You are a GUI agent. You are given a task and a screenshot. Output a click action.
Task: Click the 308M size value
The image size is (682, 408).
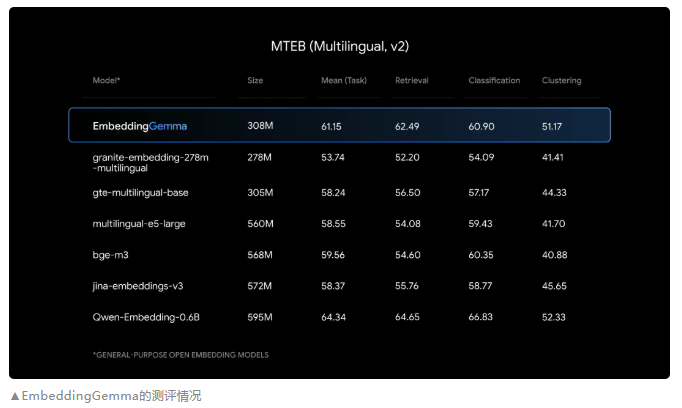coord(260,126)
